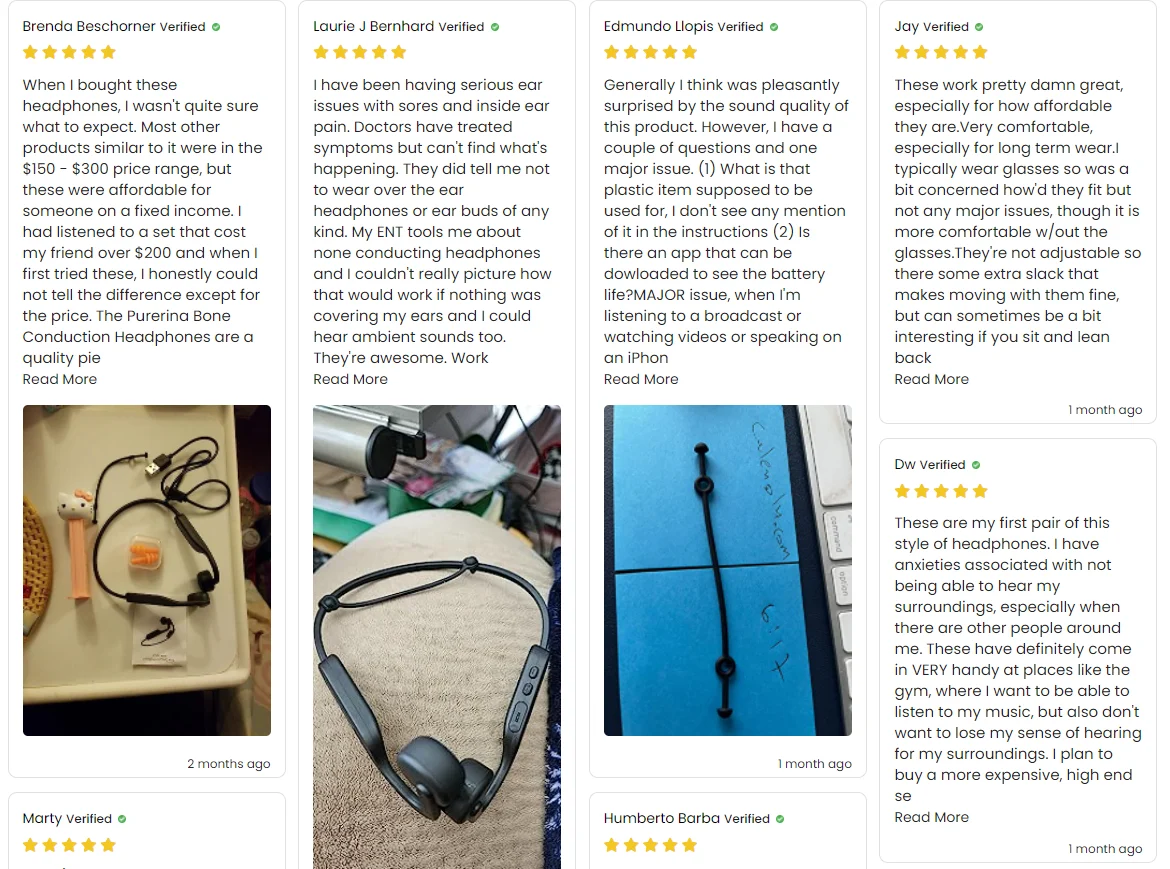
Task: Click the reviewer name Edmundo Llopis
Action: point(659,26)
